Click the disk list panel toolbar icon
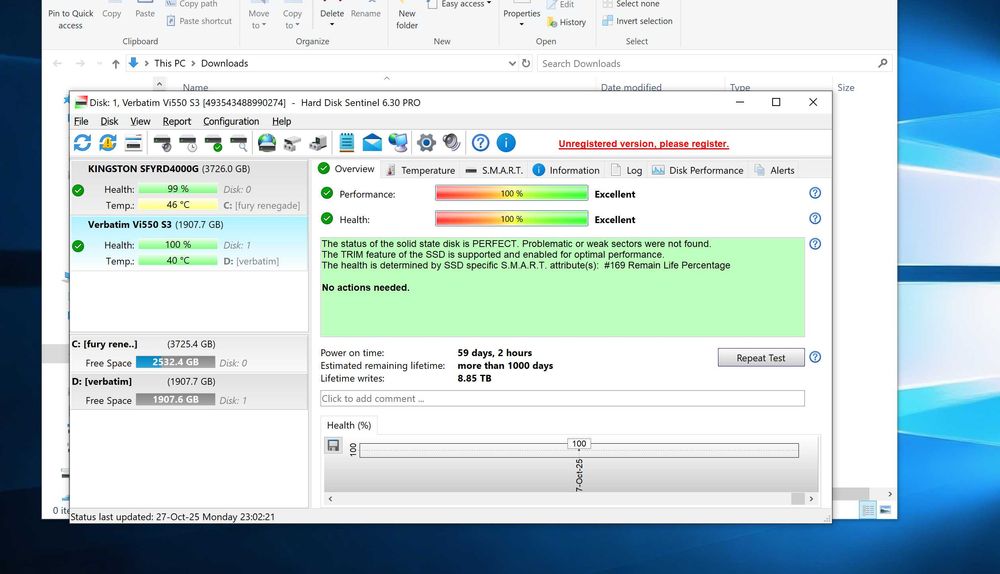Viewport: 1000px width, 574px height. pyautogui.click(x=133, y=143)
